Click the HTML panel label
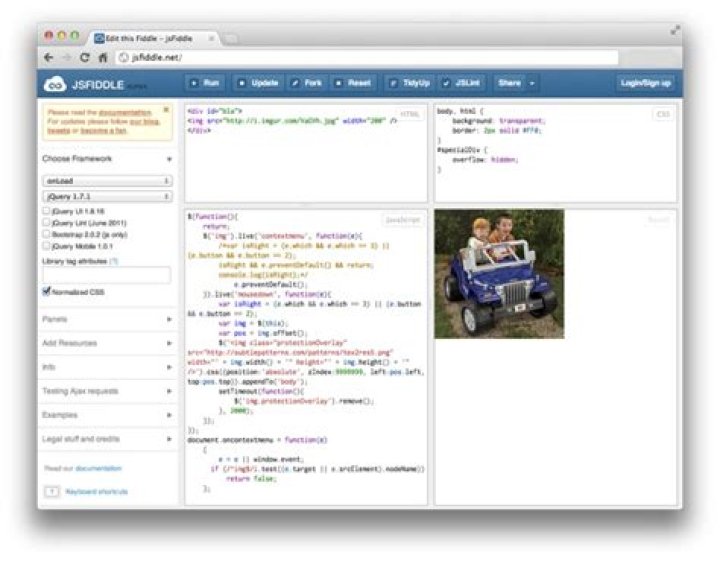This screenshot has width=720, height=561. pos(409,114)
